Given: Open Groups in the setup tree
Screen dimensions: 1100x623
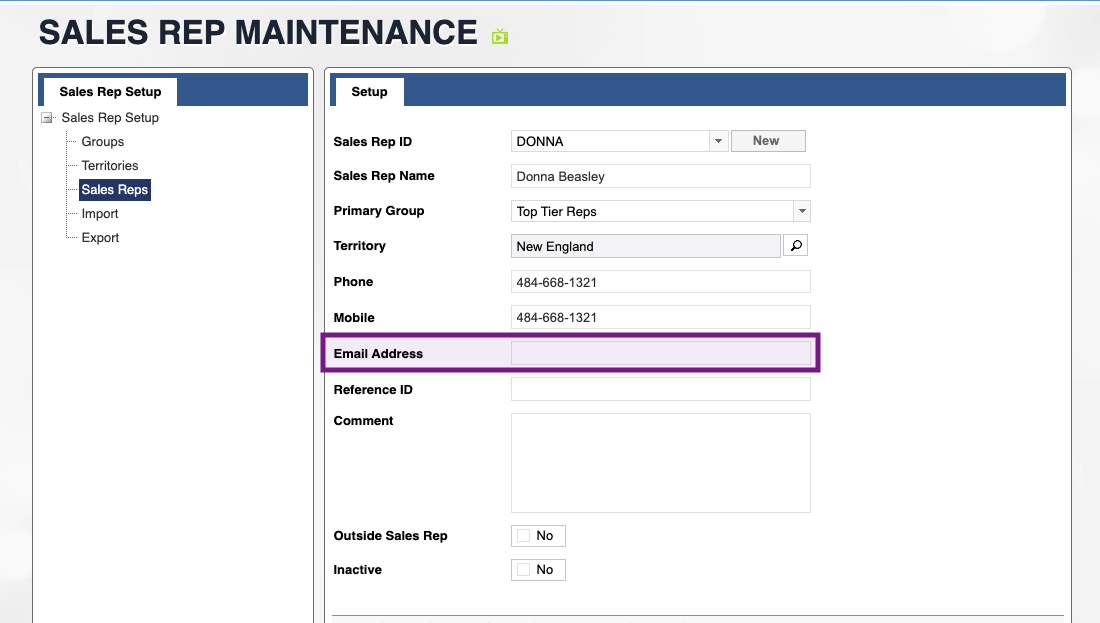Looking at the screenshot, I should pos(103,142).
